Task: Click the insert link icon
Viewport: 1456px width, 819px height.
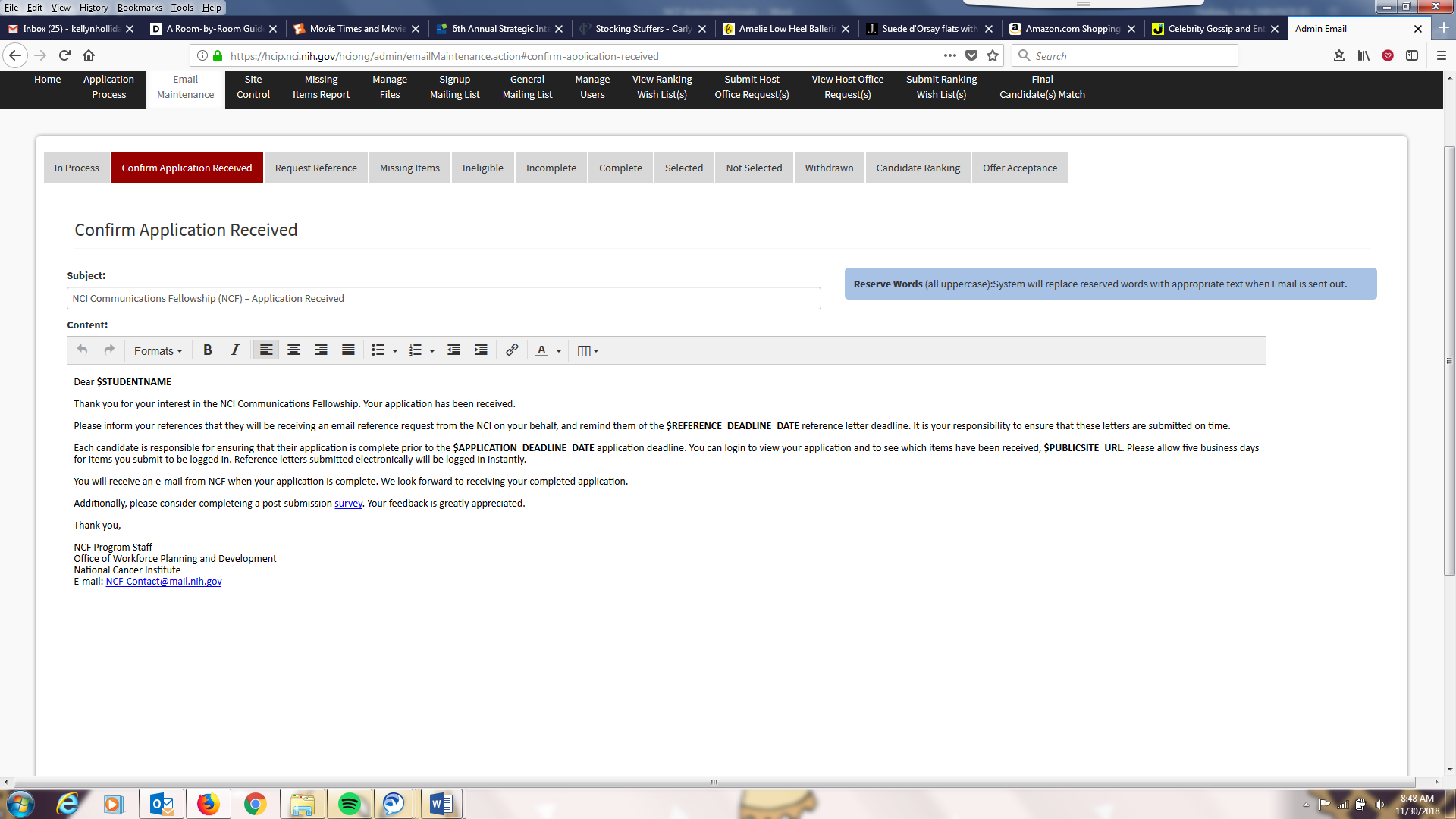Action: click(x=512, y=350)
